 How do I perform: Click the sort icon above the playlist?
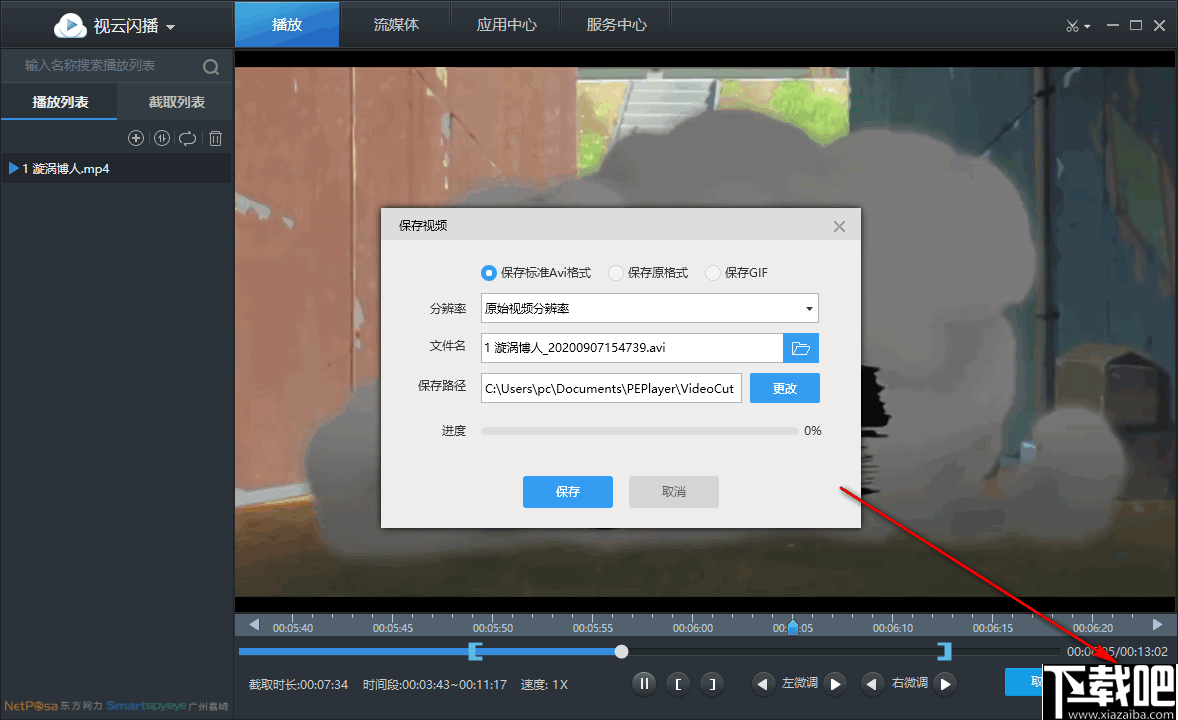(162, 138)
